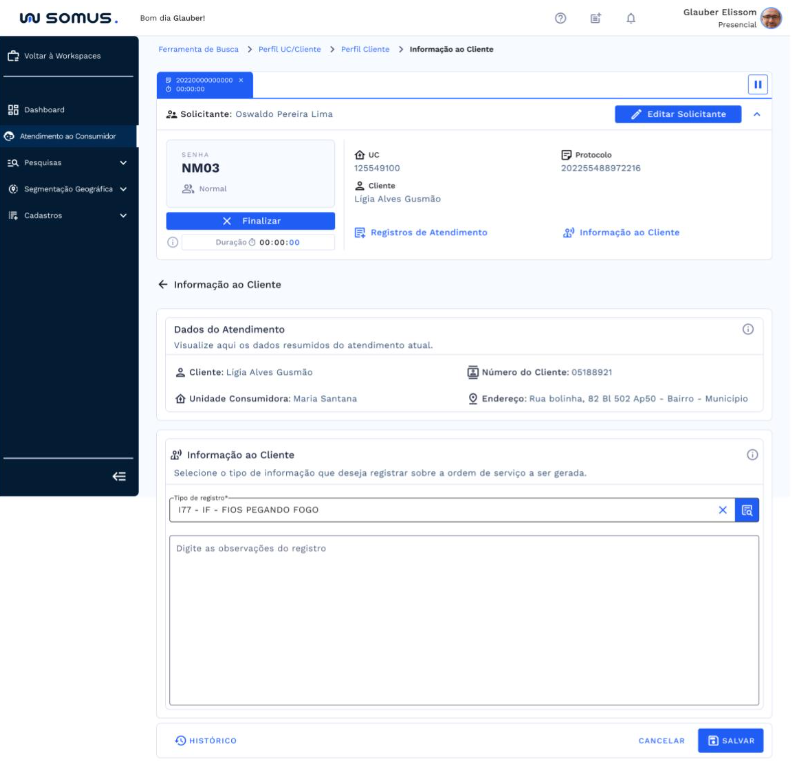Click info icon in Dados do Atendimento
792x762 pixels.
pos(748,329)
